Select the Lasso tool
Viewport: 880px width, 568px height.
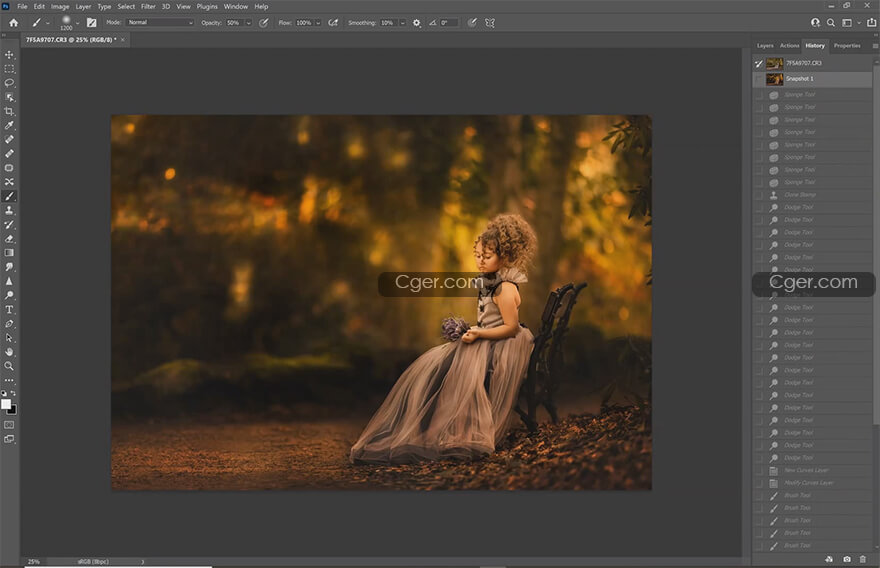coord(9,83)
